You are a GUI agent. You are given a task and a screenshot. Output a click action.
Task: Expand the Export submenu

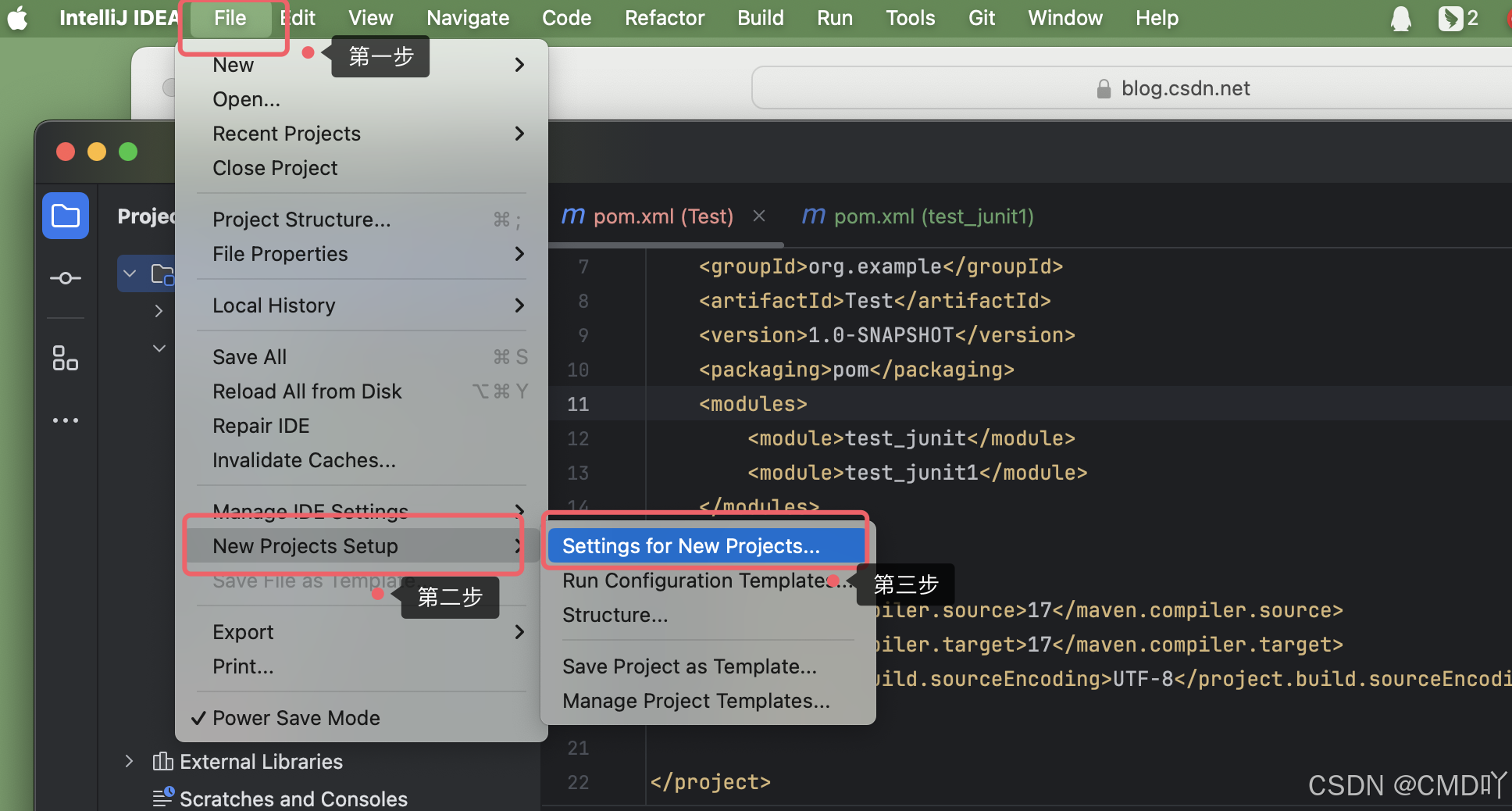coord(519,632)
